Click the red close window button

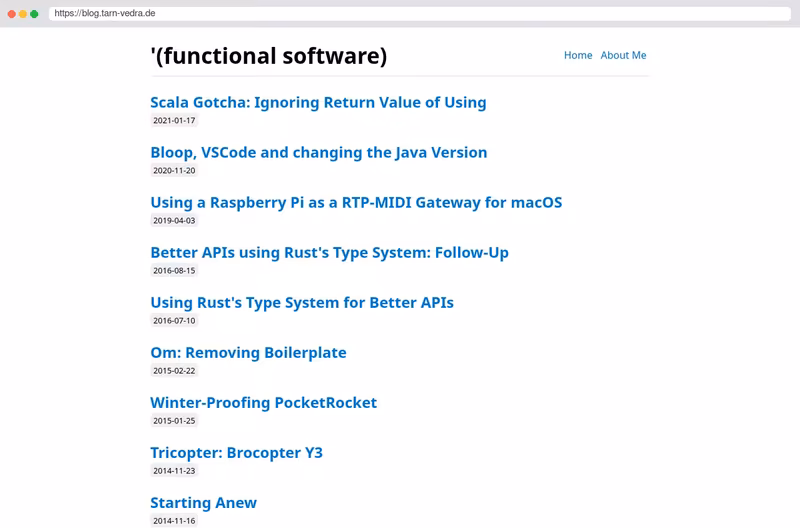tap(12, 14)
